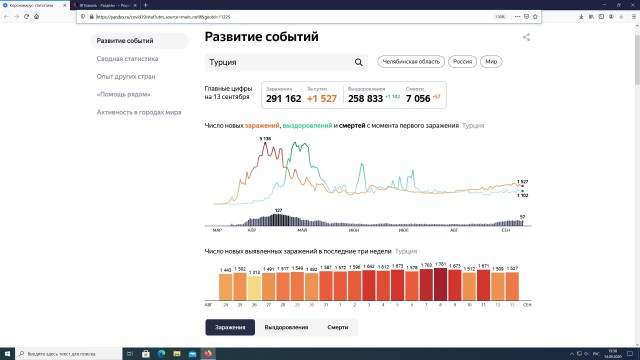The height and width of the screenshot is (360, 640).
Task: Open Mail app from taskbar
Action: pos(192,353)
